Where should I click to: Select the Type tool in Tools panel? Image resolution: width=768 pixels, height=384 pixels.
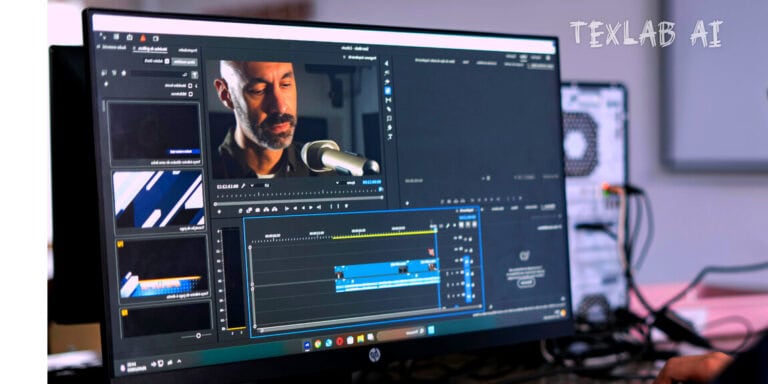coord(390,136)
